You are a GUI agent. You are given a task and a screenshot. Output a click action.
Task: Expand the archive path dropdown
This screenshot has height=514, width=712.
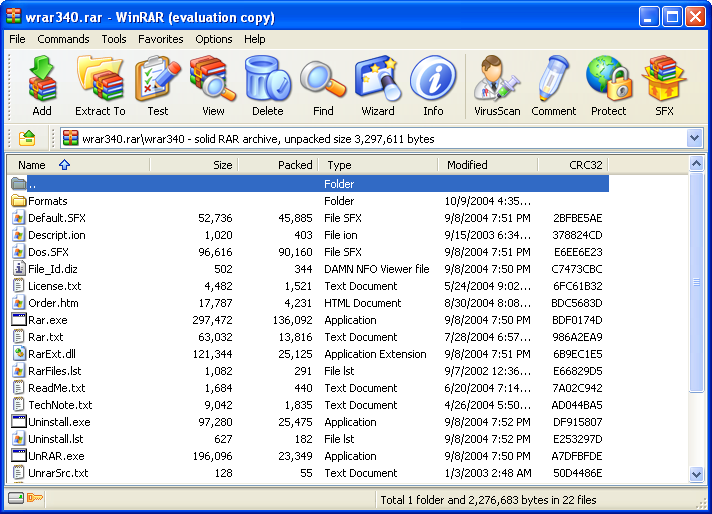[x=694, y=138]
